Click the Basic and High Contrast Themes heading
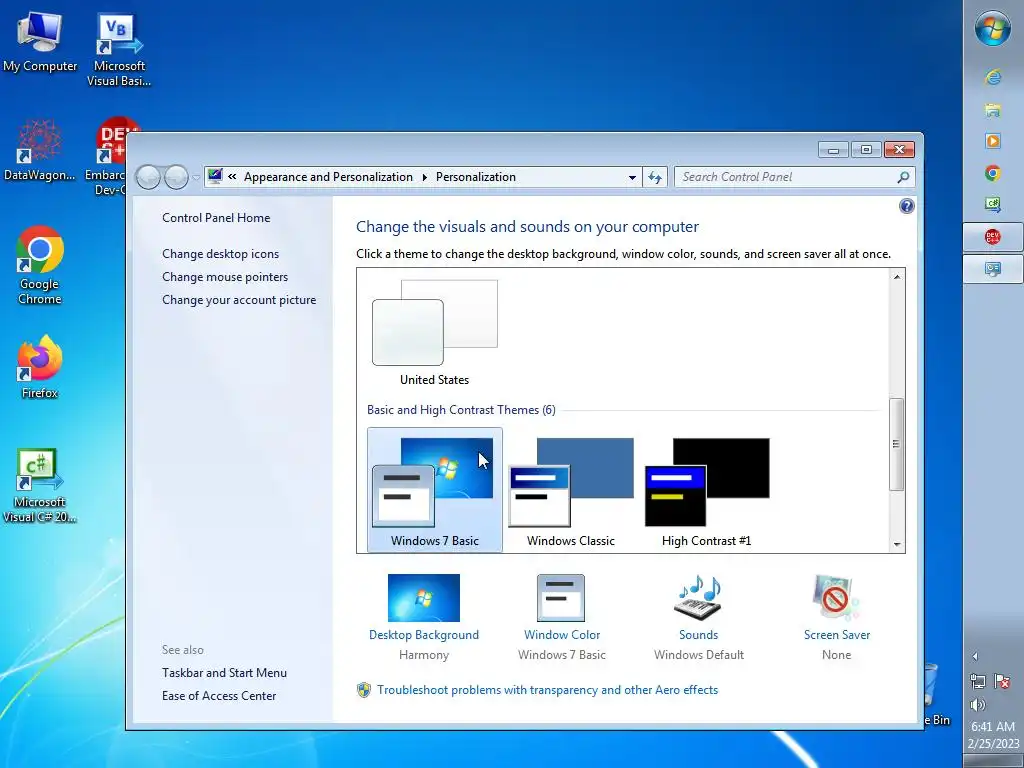Screen dimensions: 1024x768 461,410
